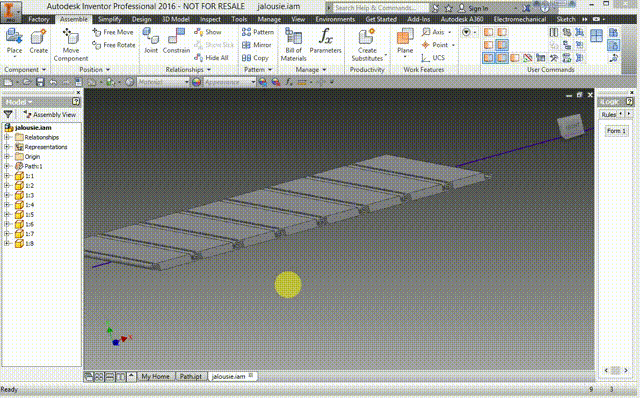640x398 pixels.
Task: Create a work Point
Action: [437, 45]
